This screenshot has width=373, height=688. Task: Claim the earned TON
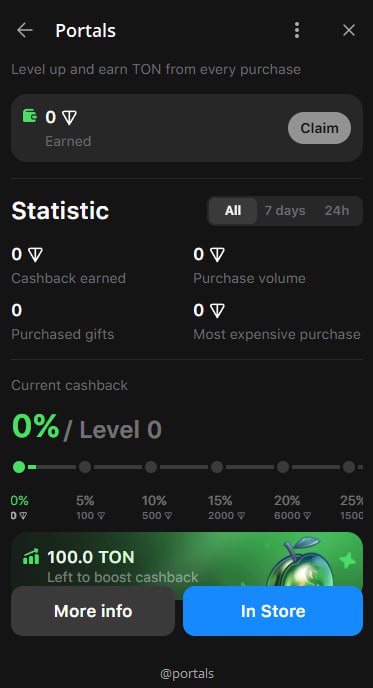click(x=319, y=128)
